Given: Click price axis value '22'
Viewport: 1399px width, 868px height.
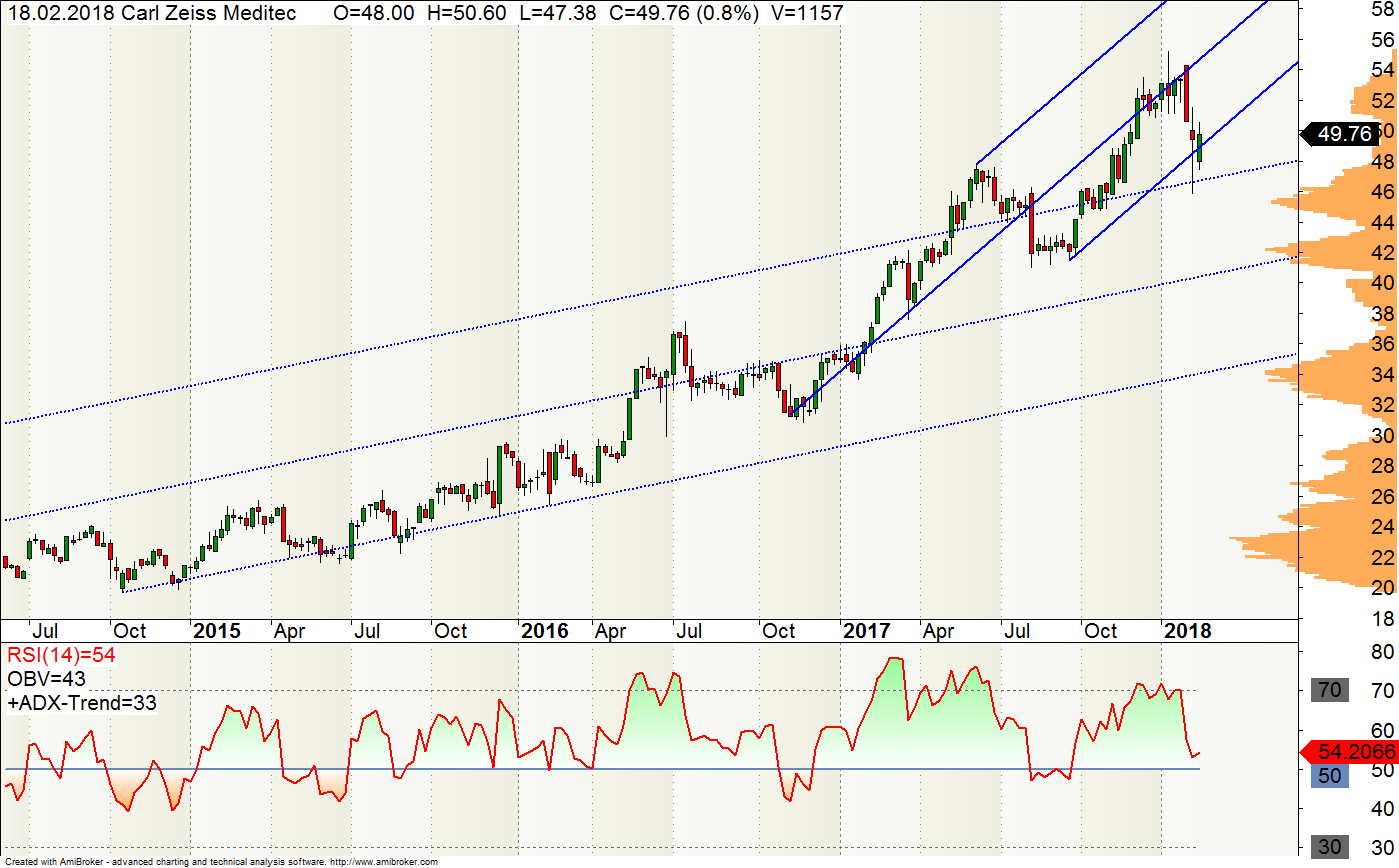Looking at the screenshot, I should (x=1384, y=557).
